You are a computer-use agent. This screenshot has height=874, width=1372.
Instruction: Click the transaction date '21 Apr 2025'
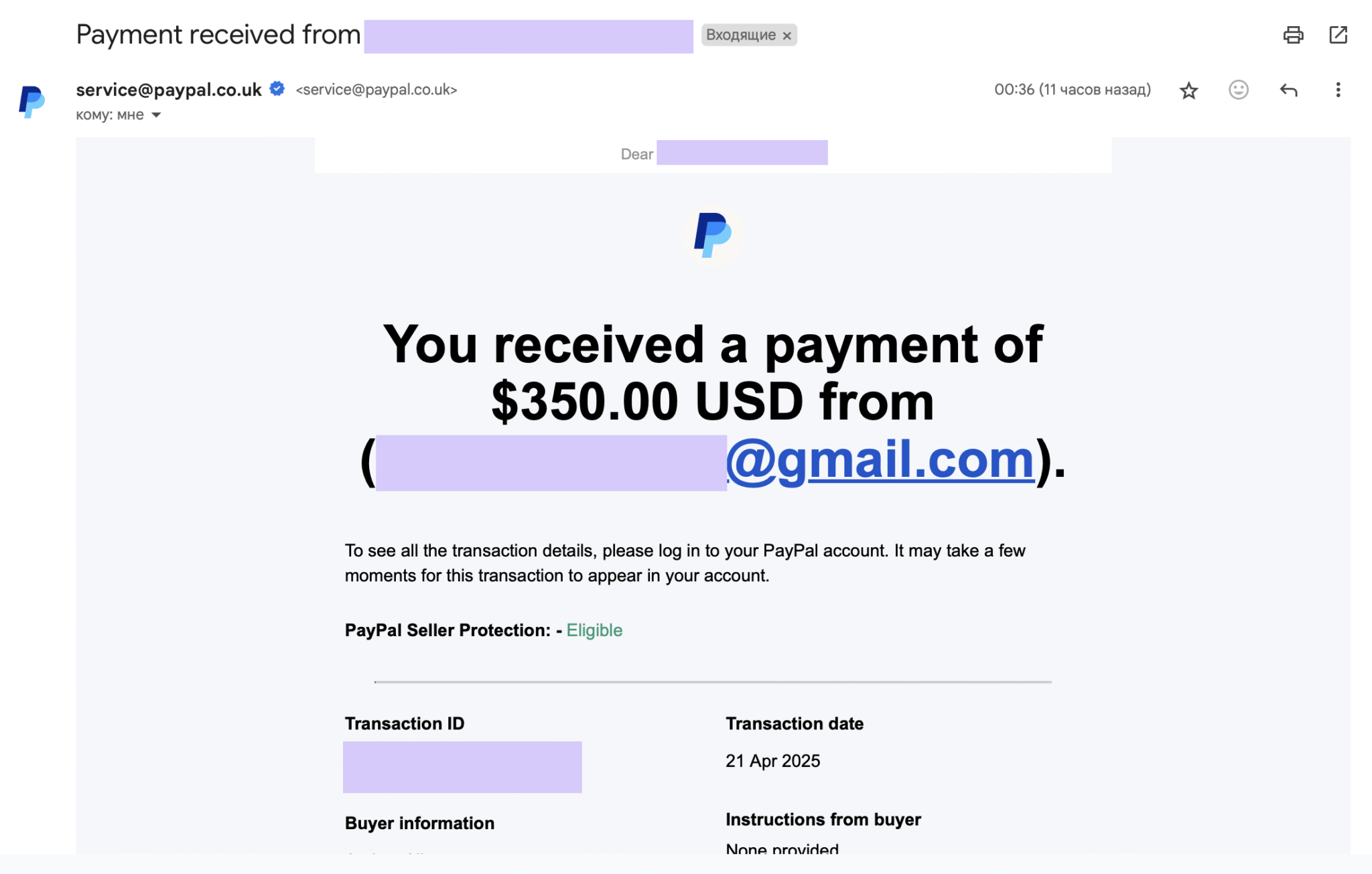tap(772, 761)
